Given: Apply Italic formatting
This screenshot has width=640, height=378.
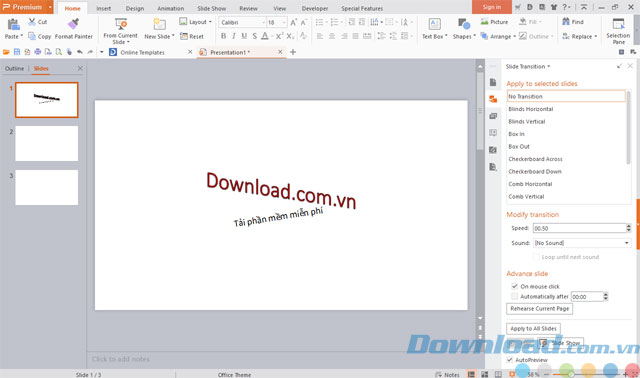Looking at the screenshot, I should point(233,36).
